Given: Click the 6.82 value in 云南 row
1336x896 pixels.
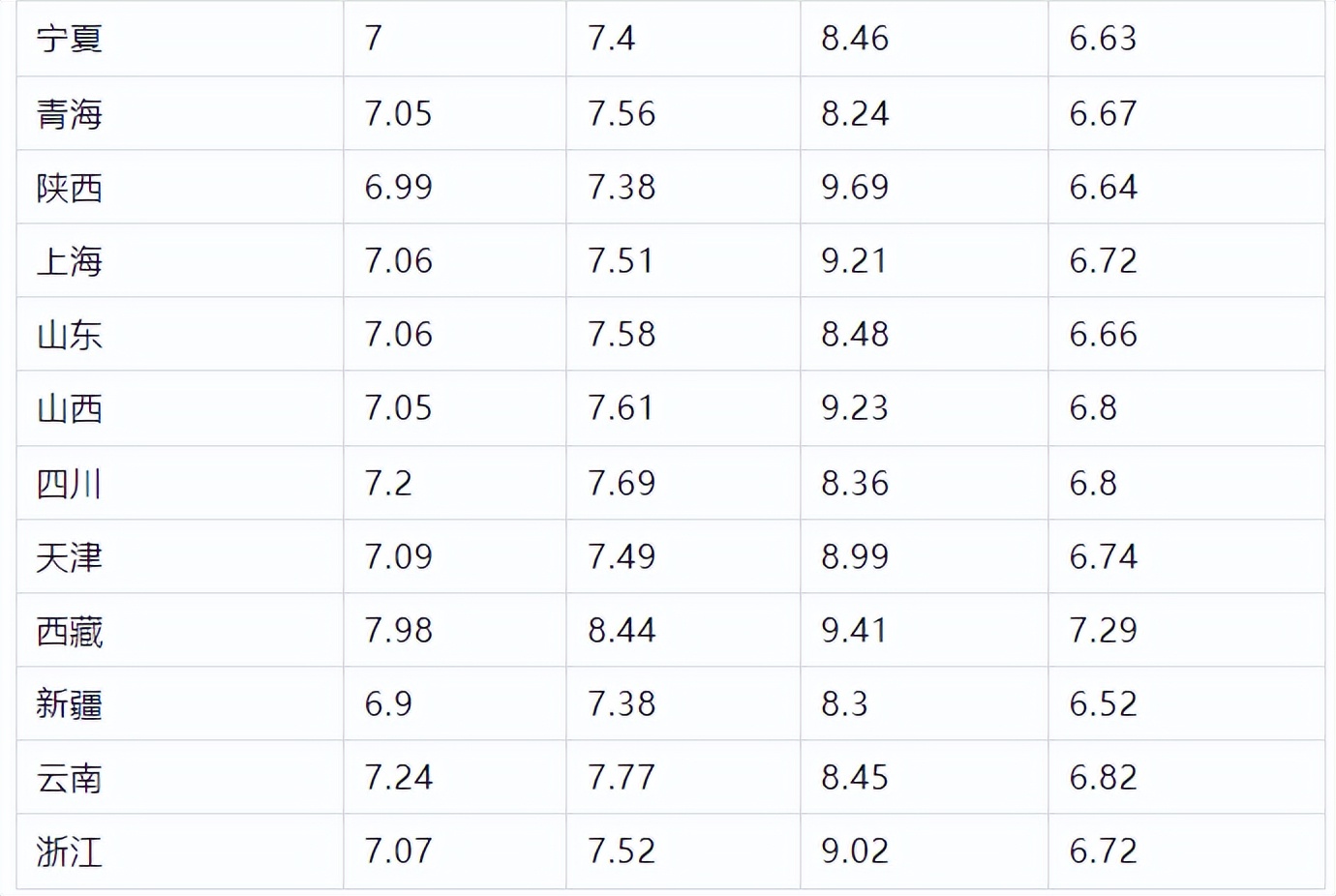Looking at the screenshot, I should pyautogui.click(x=1103, y=777).
